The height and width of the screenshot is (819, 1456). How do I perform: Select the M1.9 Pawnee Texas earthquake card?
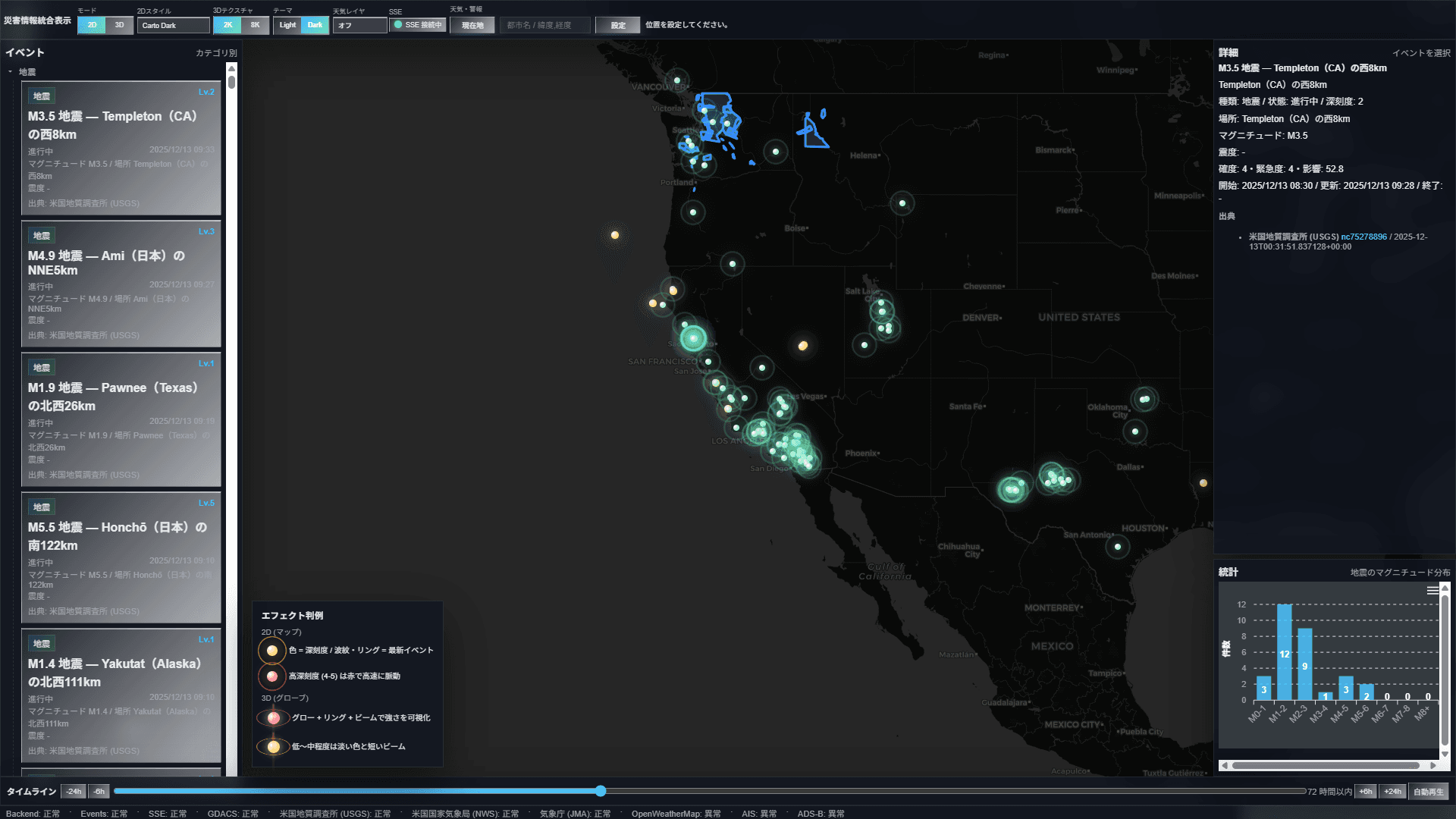click(x=121, y=419)
